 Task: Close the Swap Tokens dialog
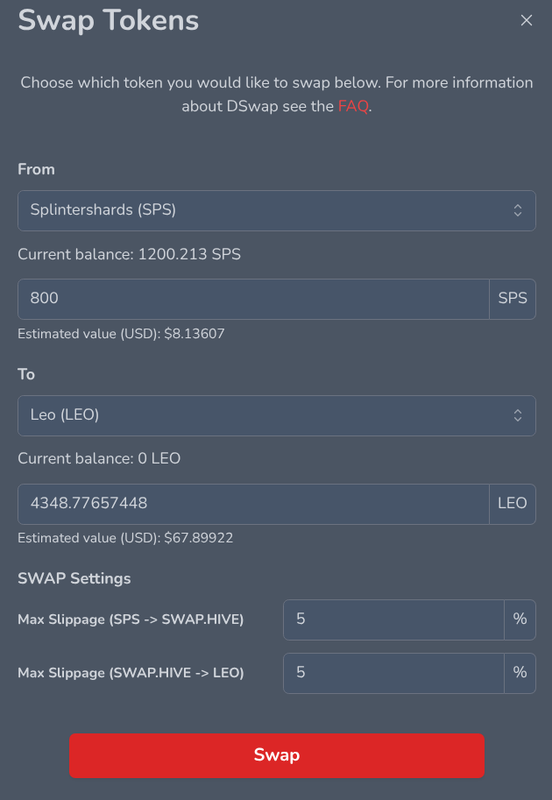tap(526, 20)
